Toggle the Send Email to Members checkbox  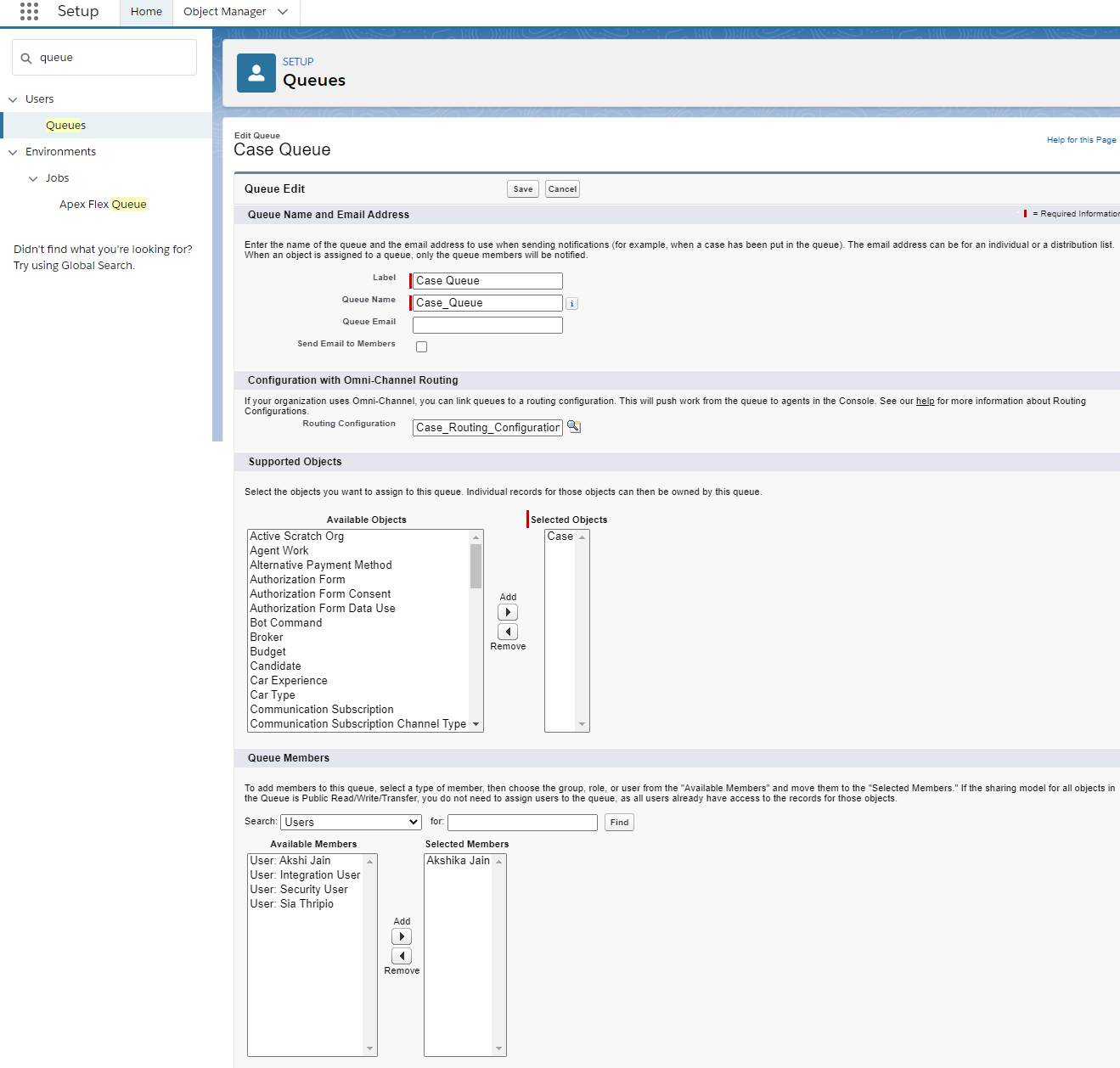click(421, 346)
